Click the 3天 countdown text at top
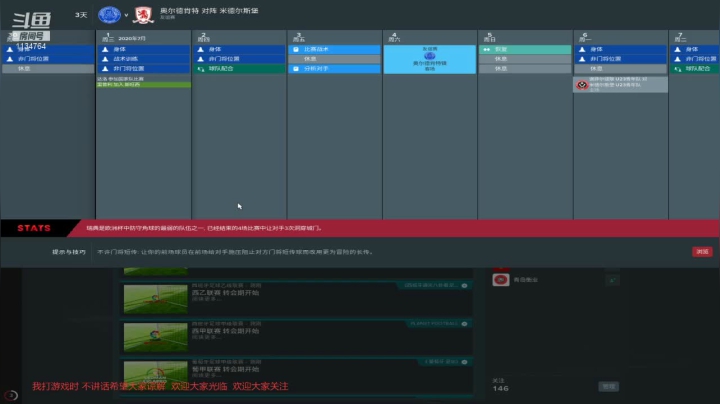Screen dimensions: 720x404 click(x=81, y=15)
